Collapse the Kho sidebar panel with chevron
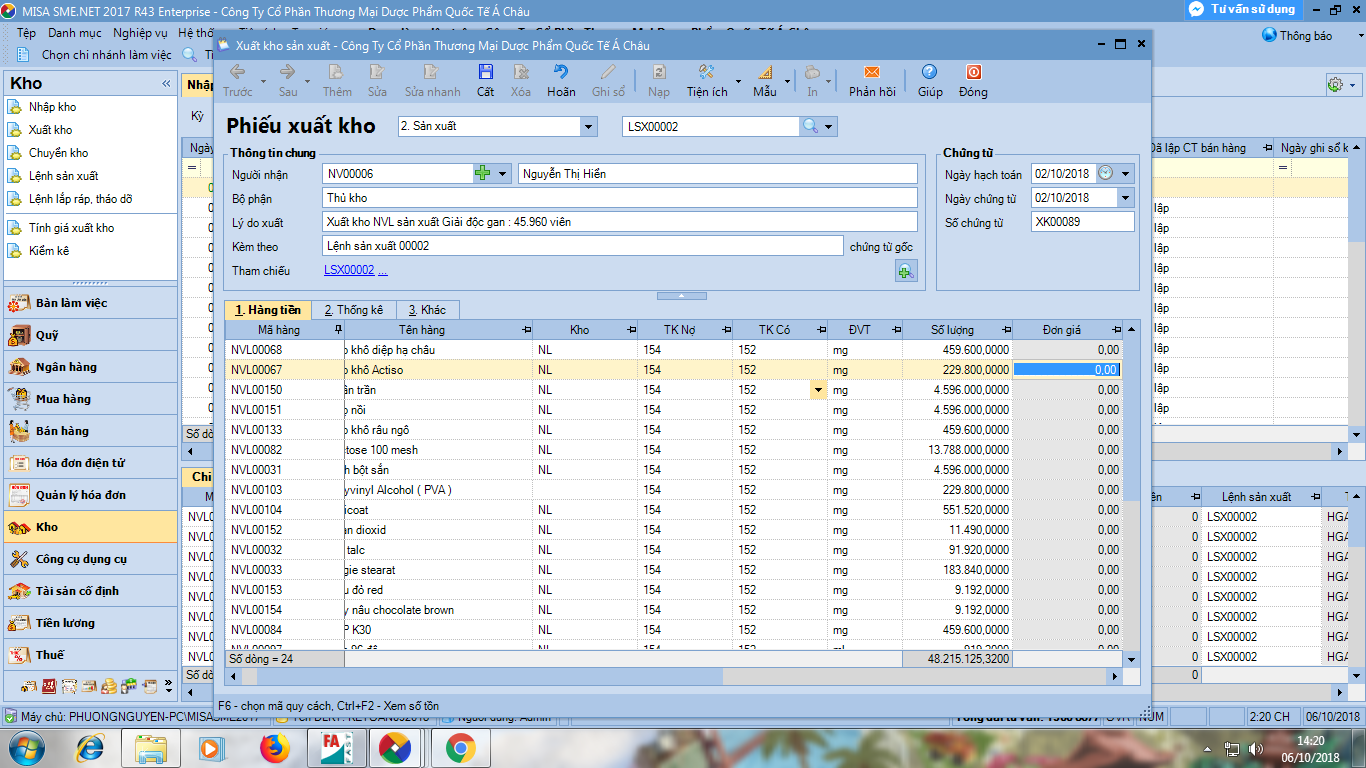Image resolution: width=1366 pixels, height=768 pixels. pyautogui.click(x=166, y=84)
